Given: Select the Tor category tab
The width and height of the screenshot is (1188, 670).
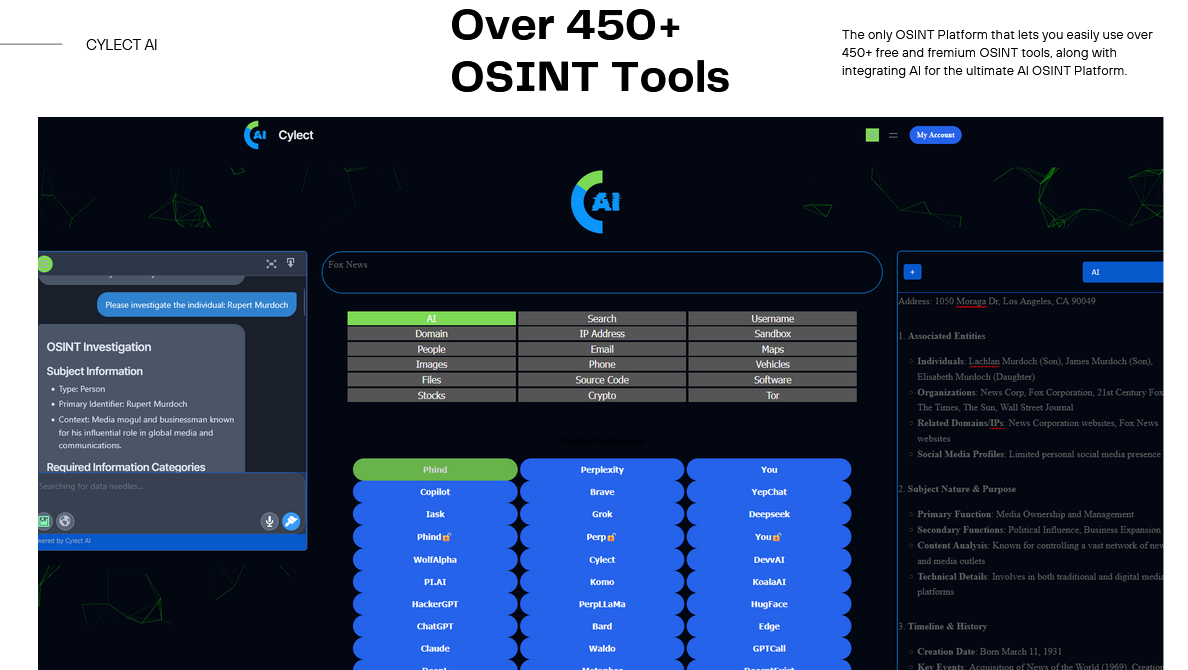Looking at the screenshot, I should [x=772, y=396].
